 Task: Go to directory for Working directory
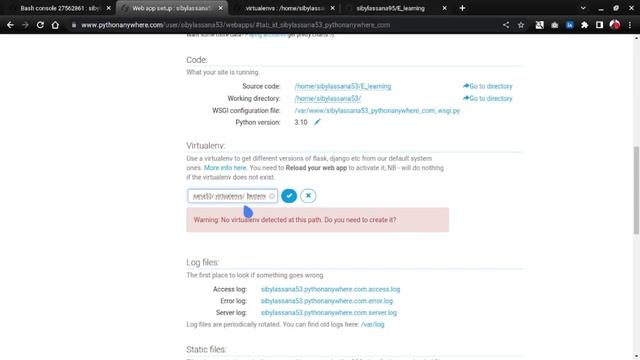coord(487,98)
